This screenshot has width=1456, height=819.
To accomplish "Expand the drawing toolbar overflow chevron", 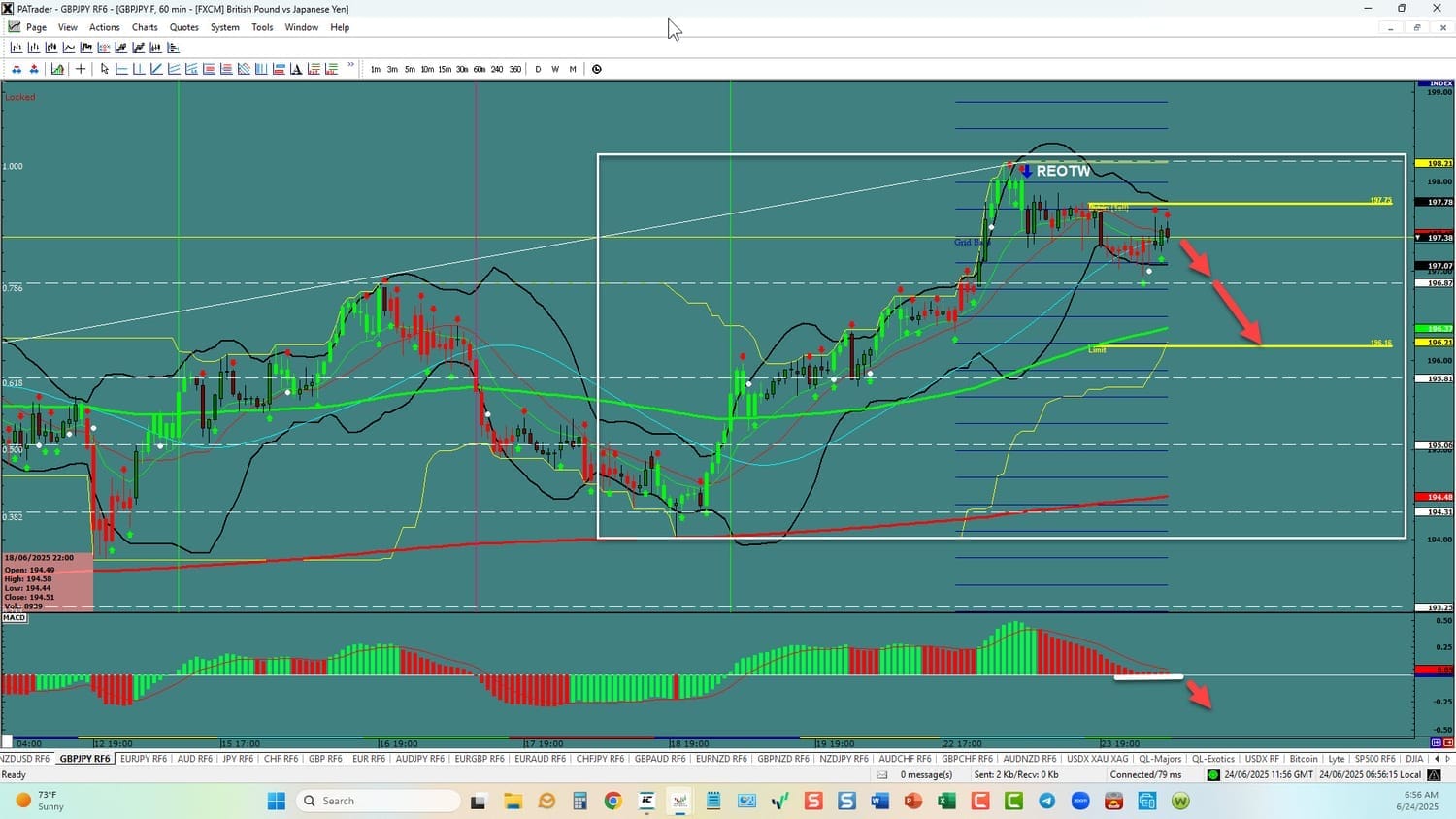I will tap(351, 66).
